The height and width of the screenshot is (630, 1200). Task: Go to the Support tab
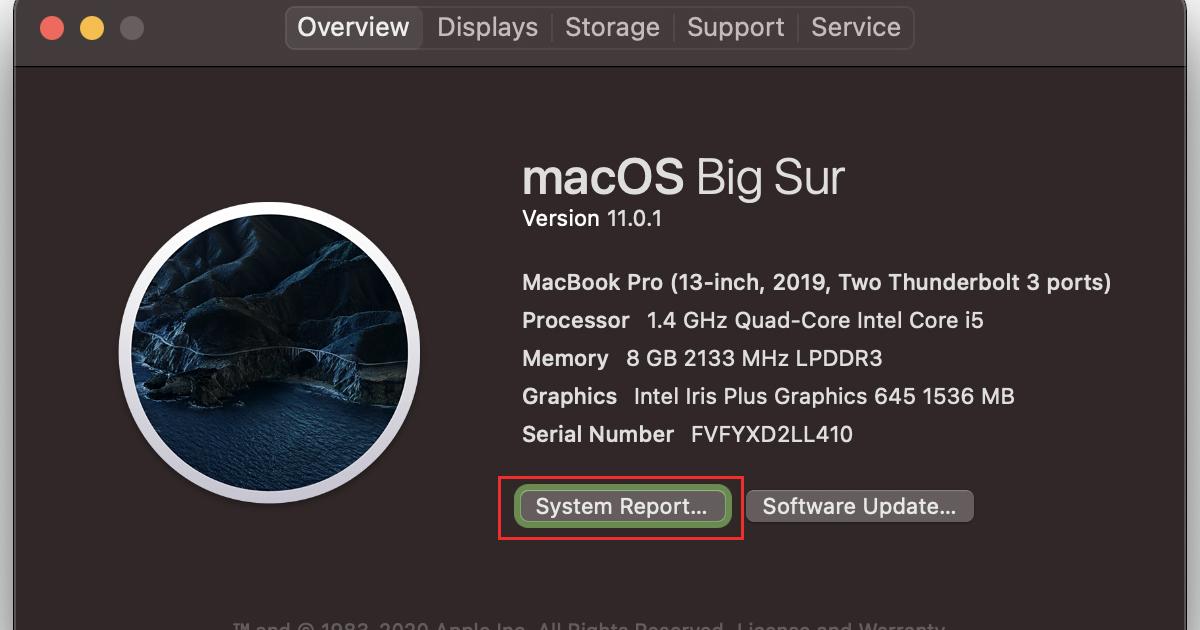pyautogui.click(x=735, y=28)
